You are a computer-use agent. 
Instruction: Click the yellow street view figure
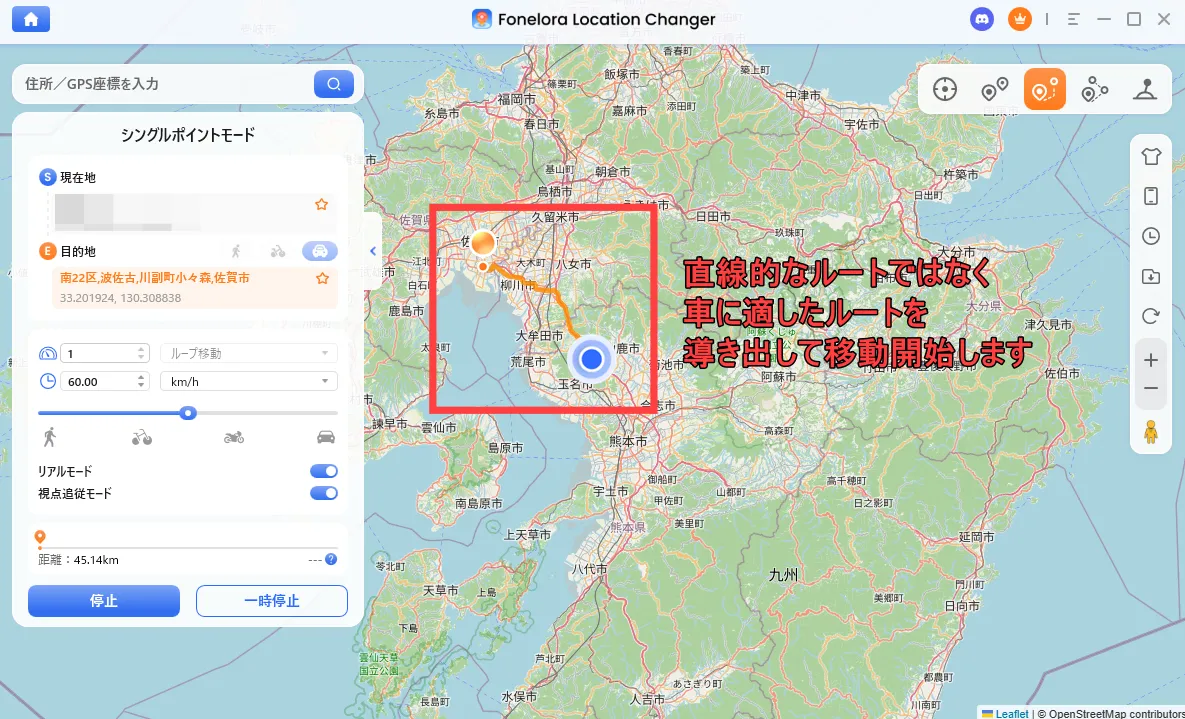(x=1150, y=432)
